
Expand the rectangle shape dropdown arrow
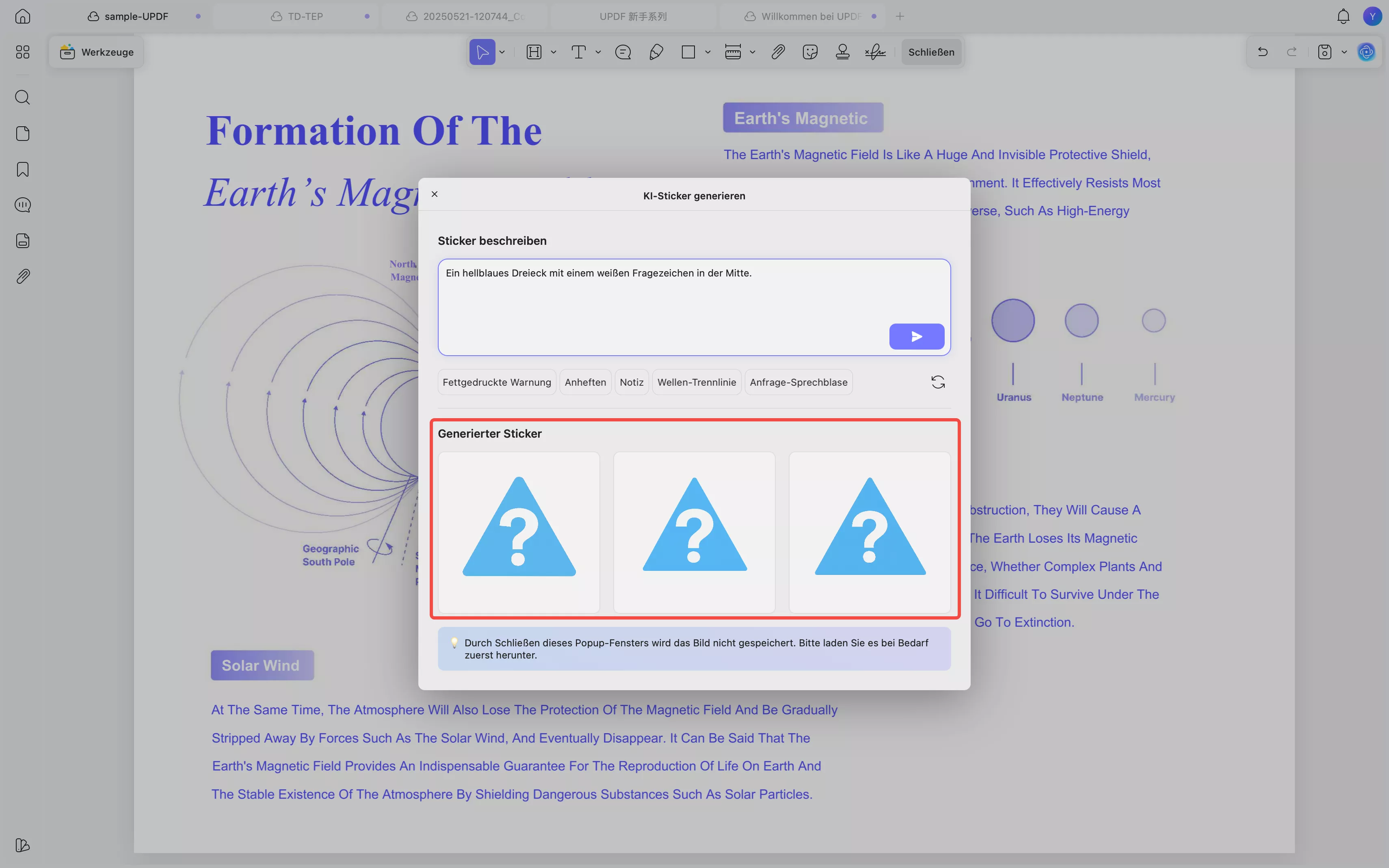[707, 52]
